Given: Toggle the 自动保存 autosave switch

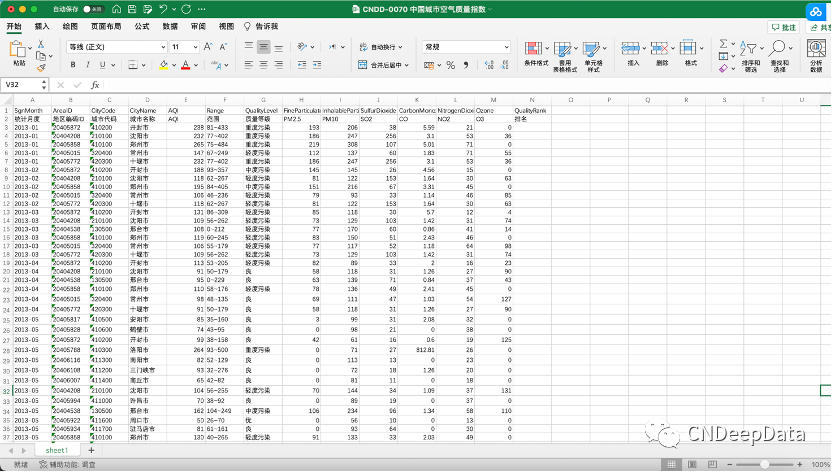Looking at the screenshot, I should point(93,9).
